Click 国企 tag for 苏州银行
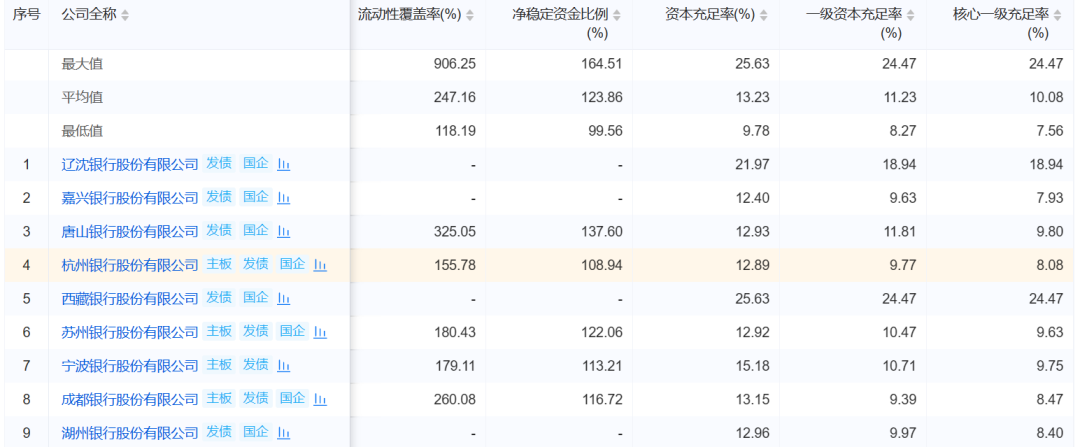 click(x=292, y=331)
